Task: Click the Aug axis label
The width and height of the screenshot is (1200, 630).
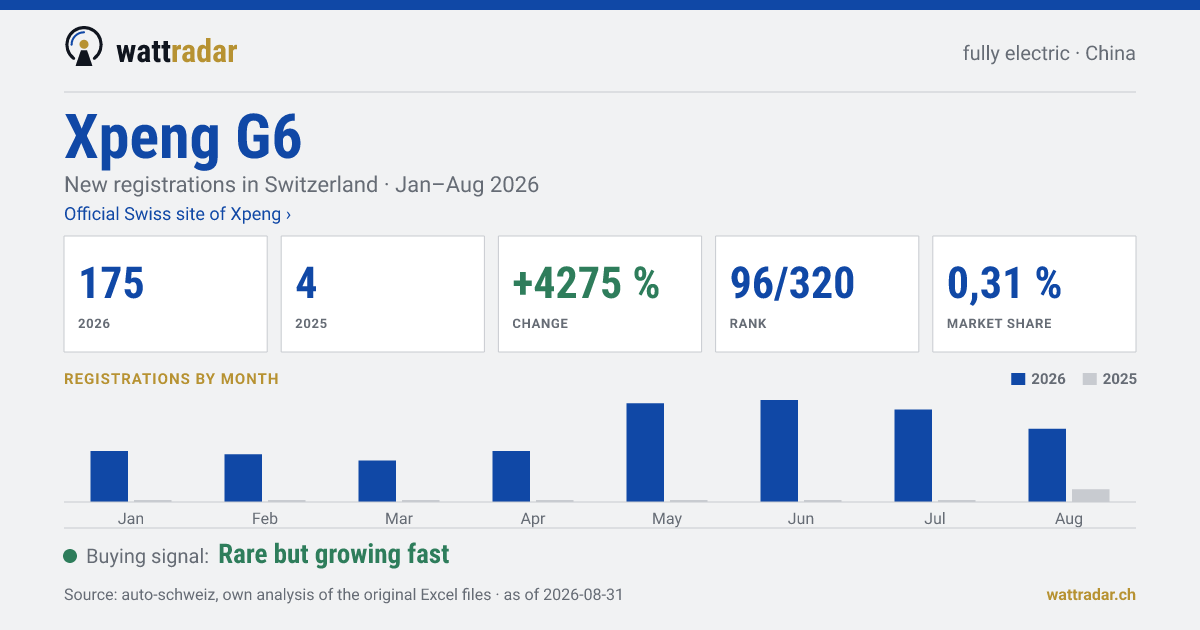Action: click(1069, 519)
